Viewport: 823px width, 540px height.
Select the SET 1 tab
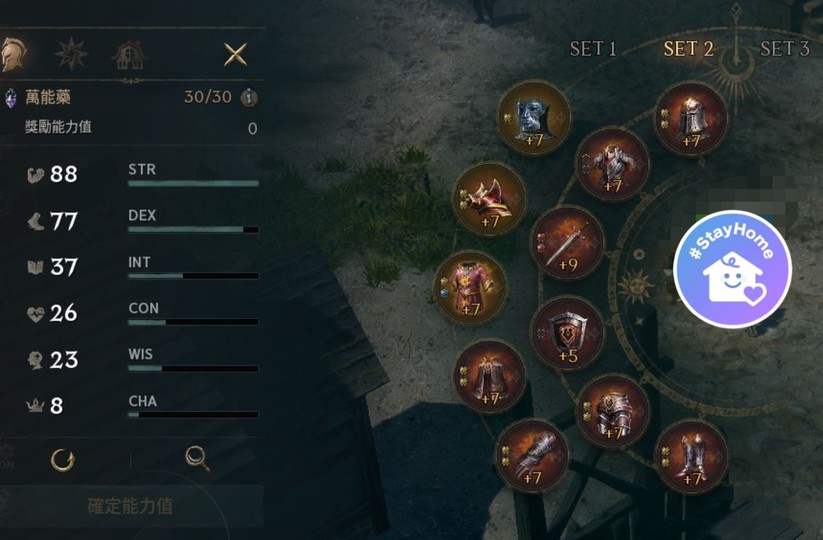(x=593, y=49)
